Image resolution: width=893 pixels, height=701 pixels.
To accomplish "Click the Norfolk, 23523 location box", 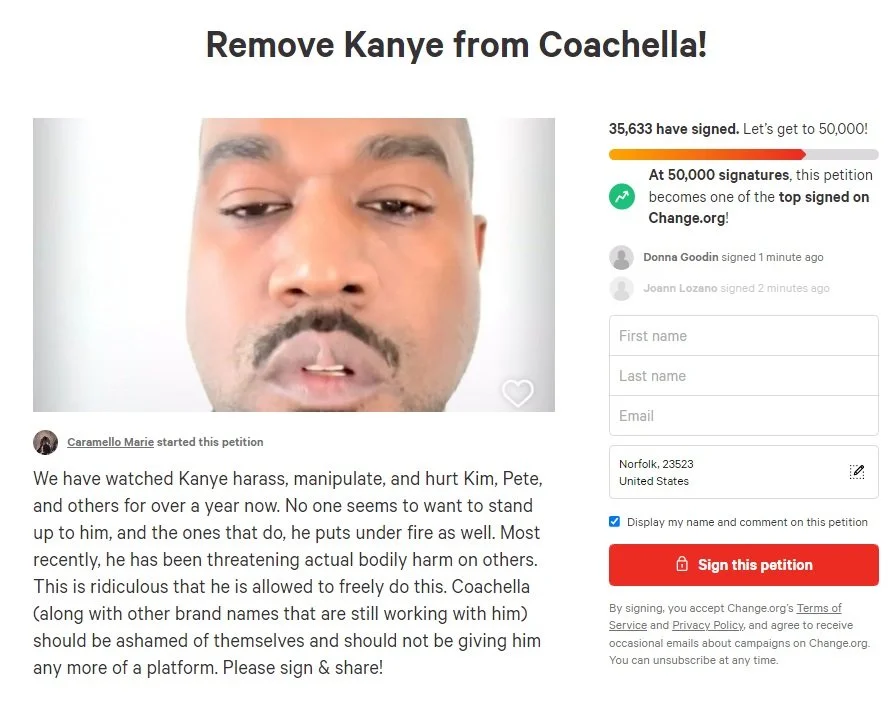I will [743, 472].
